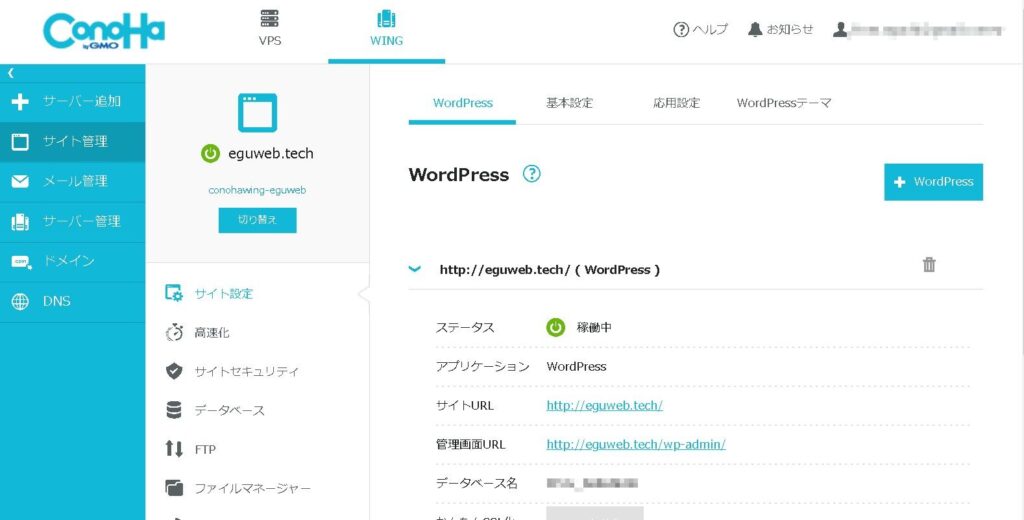Click the ConoHa logo
The height and width of the screenshot is (520, 1024).
[x=104, y=30]
